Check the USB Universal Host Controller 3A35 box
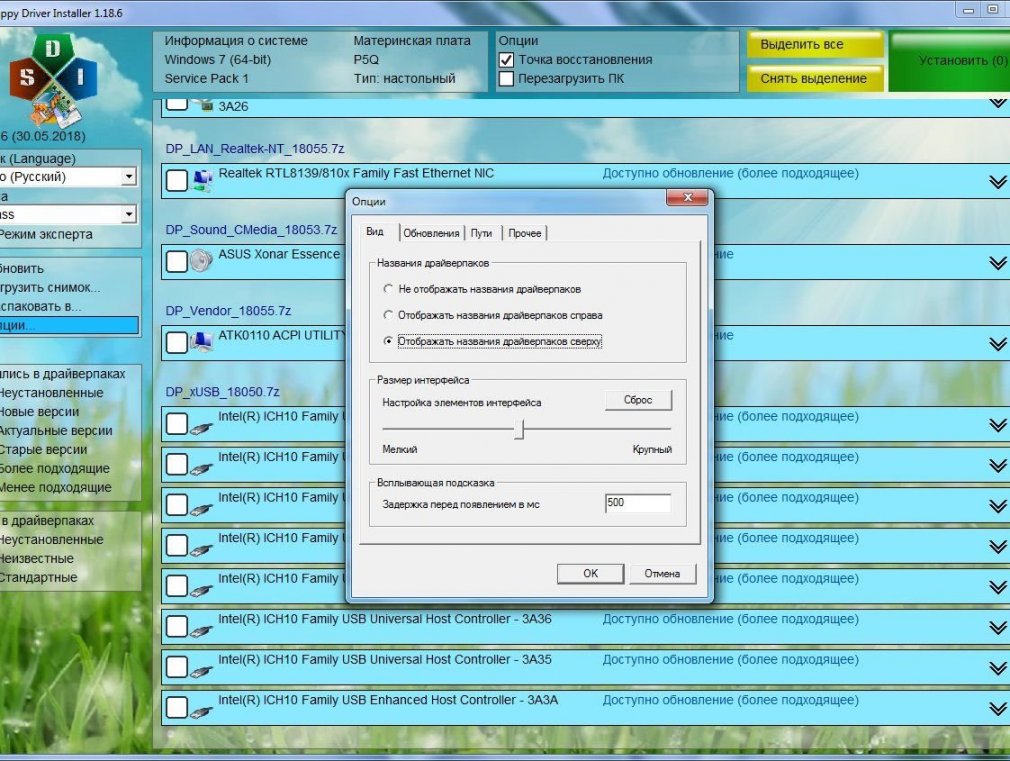The width and height of the screenshot is (1010, 761). pos(176,667)
